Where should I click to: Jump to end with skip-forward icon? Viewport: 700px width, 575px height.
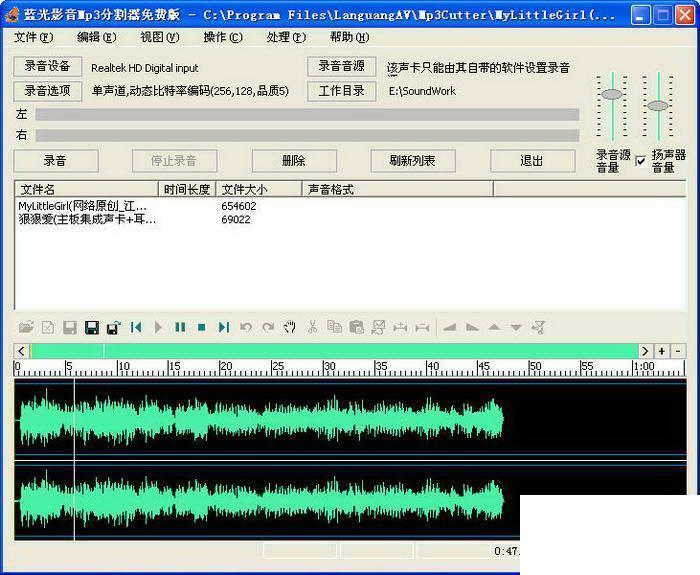coord(224,328)
